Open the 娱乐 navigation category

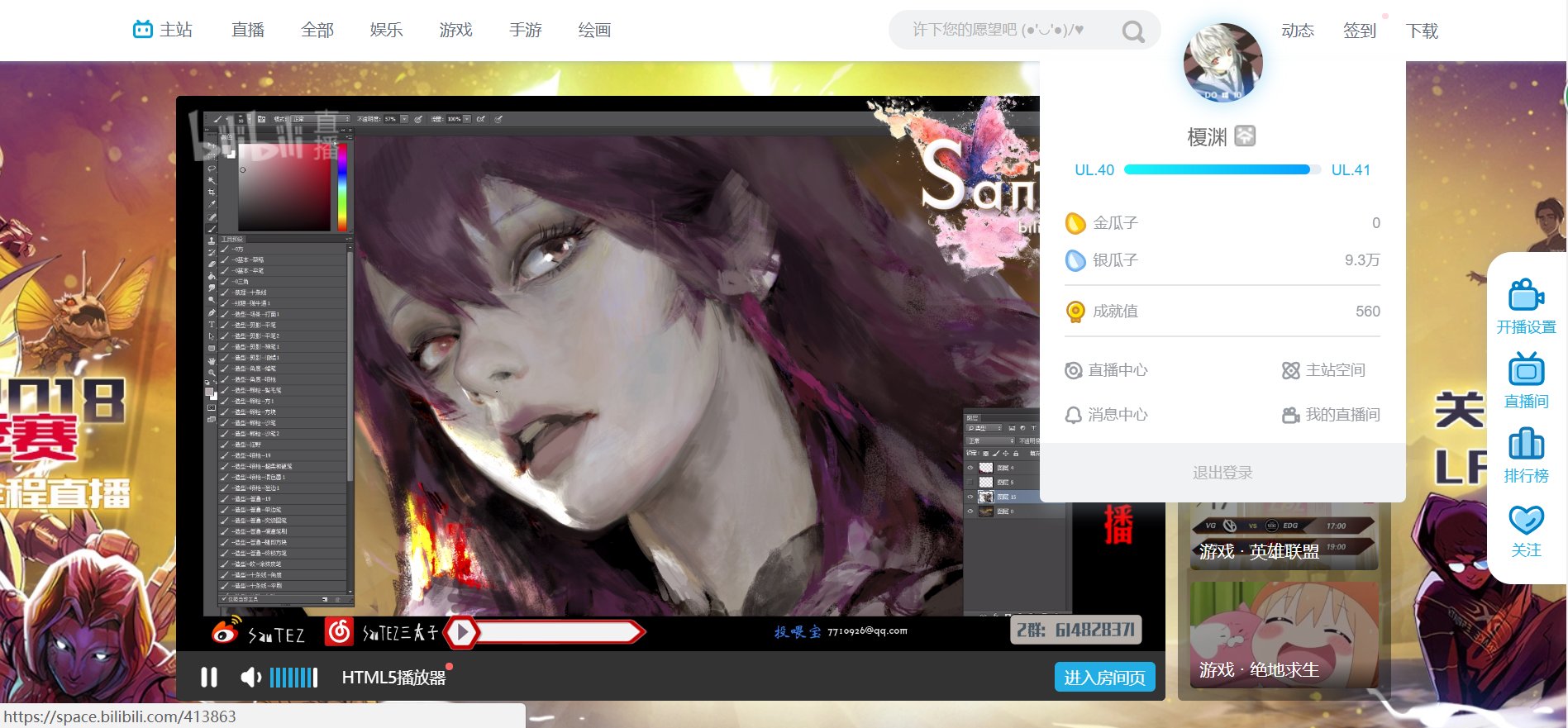click(386, 31)
